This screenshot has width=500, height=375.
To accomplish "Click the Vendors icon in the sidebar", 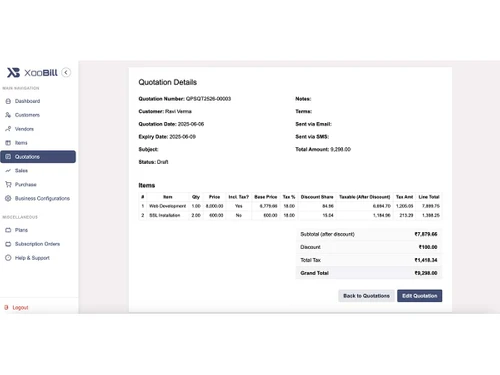I will click(8, 129).
